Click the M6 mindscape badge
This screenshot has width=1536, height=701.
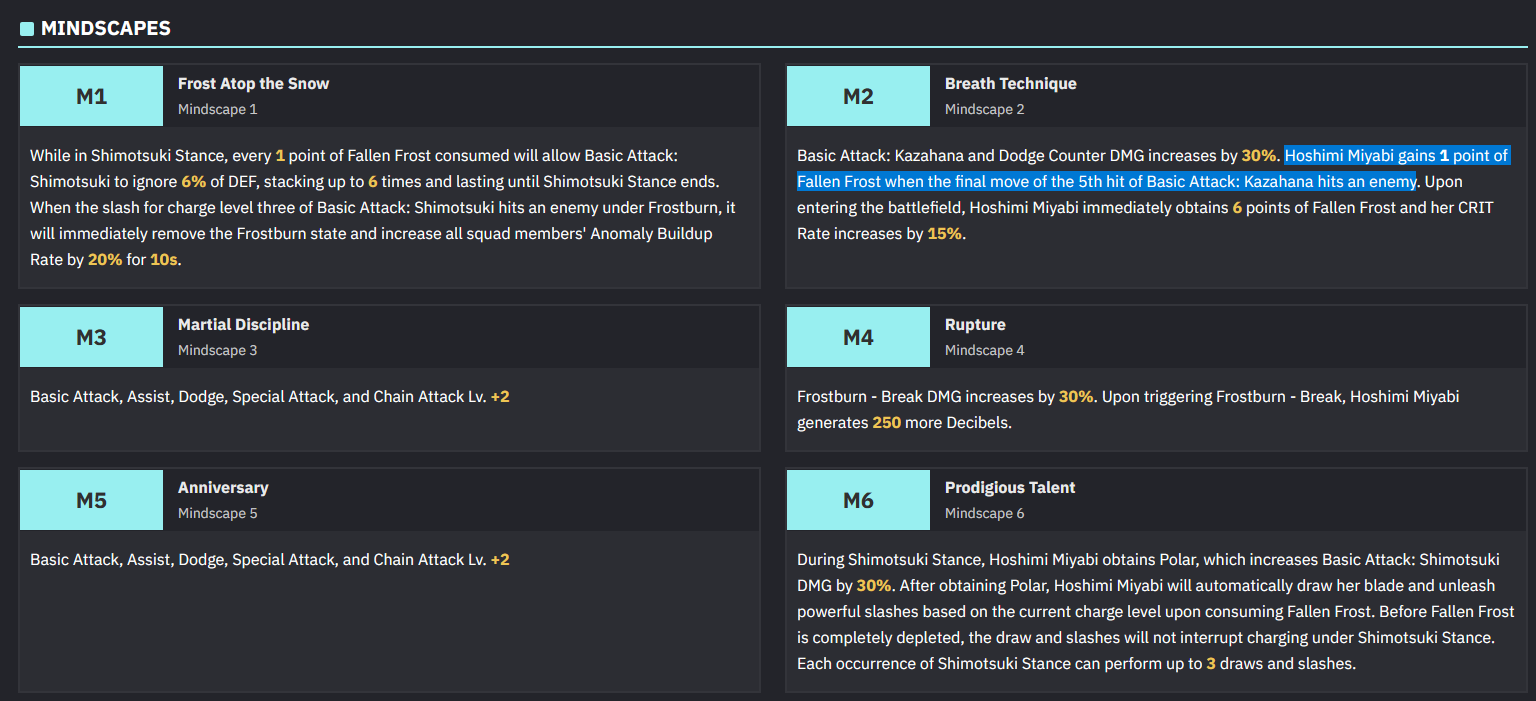tap(858, 500)
